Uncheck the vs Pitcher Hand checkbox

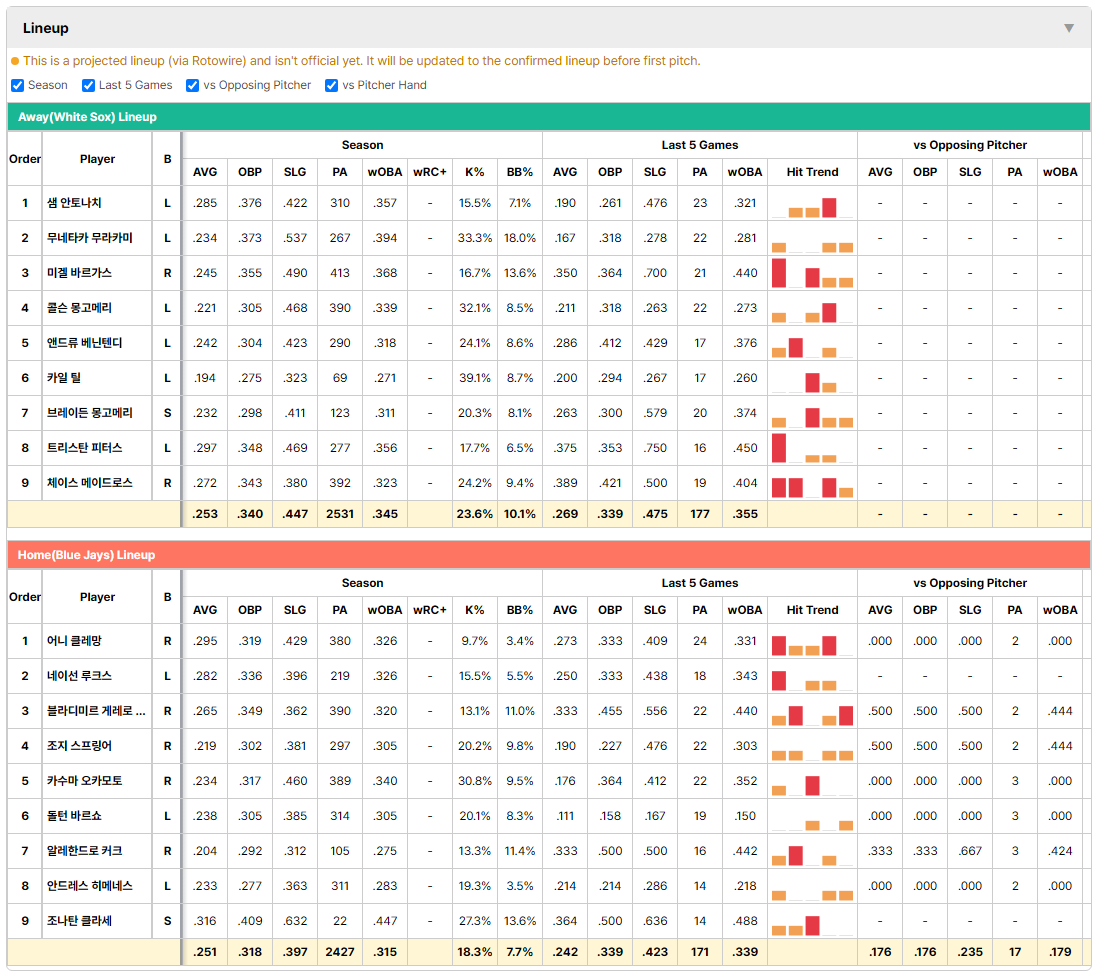point(331,85)
